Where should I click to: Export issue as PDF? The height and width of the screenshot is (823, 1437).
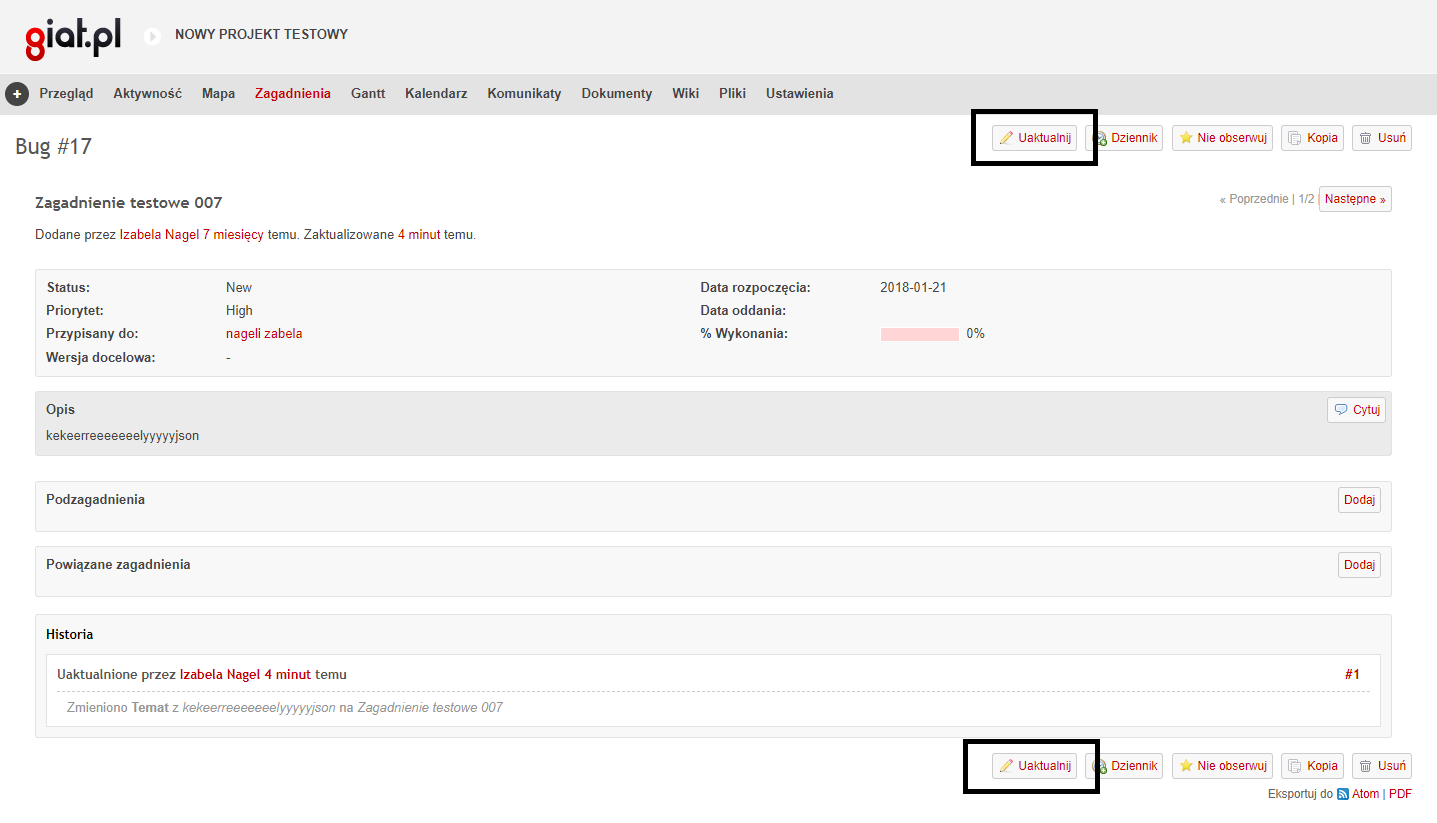1400,794
